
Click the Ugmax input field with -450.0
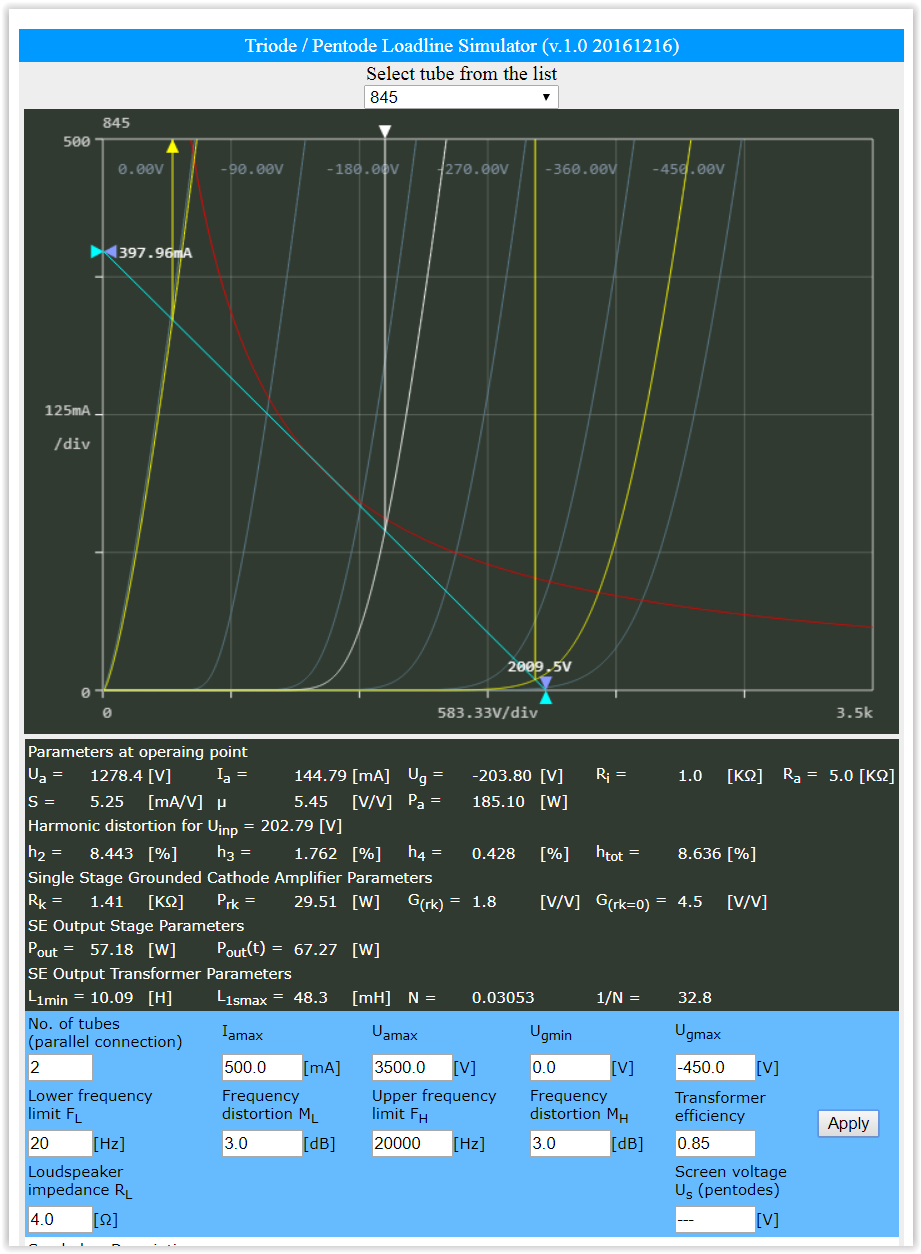point(715,1067)
